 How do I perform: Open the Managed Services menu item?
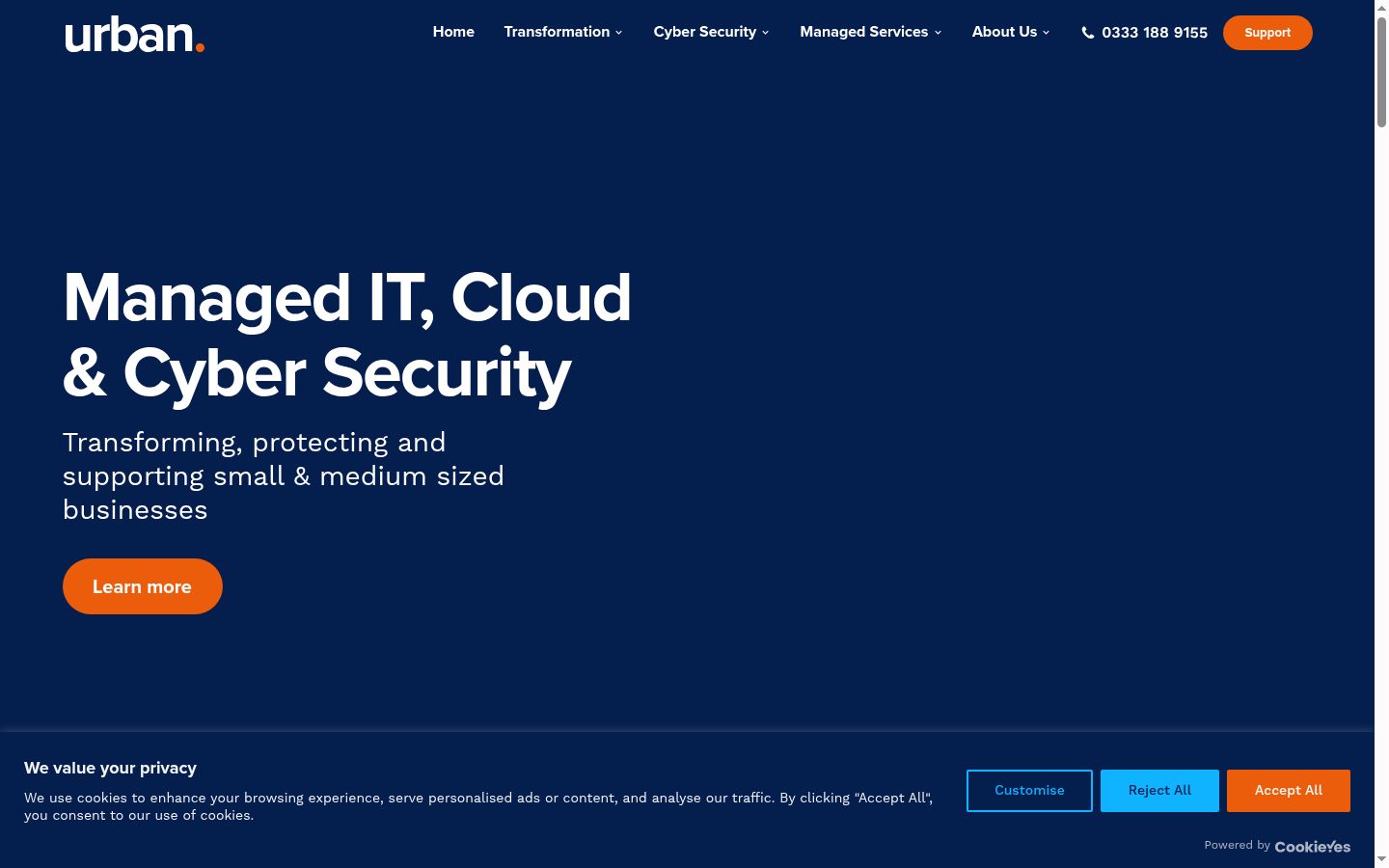coord(864,32)
